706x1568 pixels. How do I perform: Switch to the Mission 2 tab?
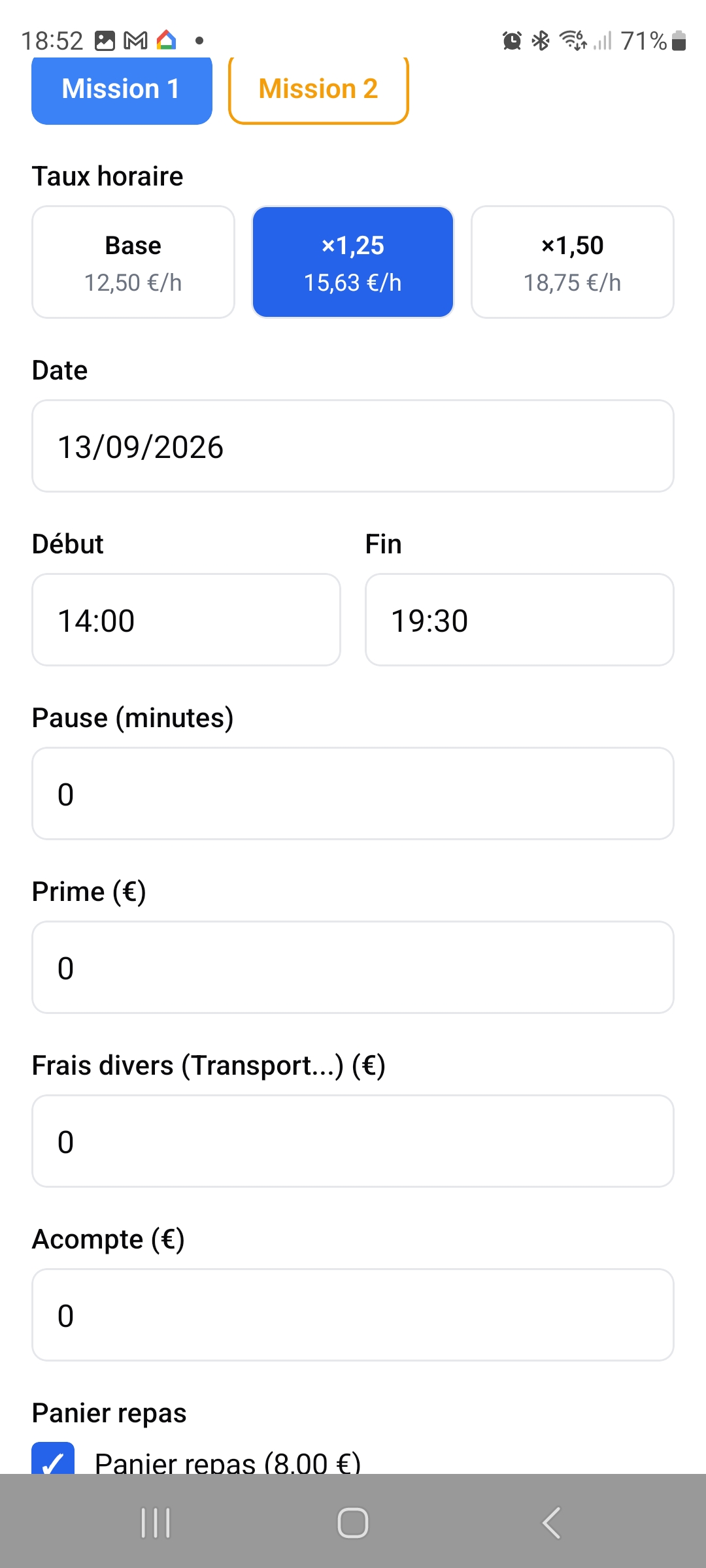tap(318, 90)
